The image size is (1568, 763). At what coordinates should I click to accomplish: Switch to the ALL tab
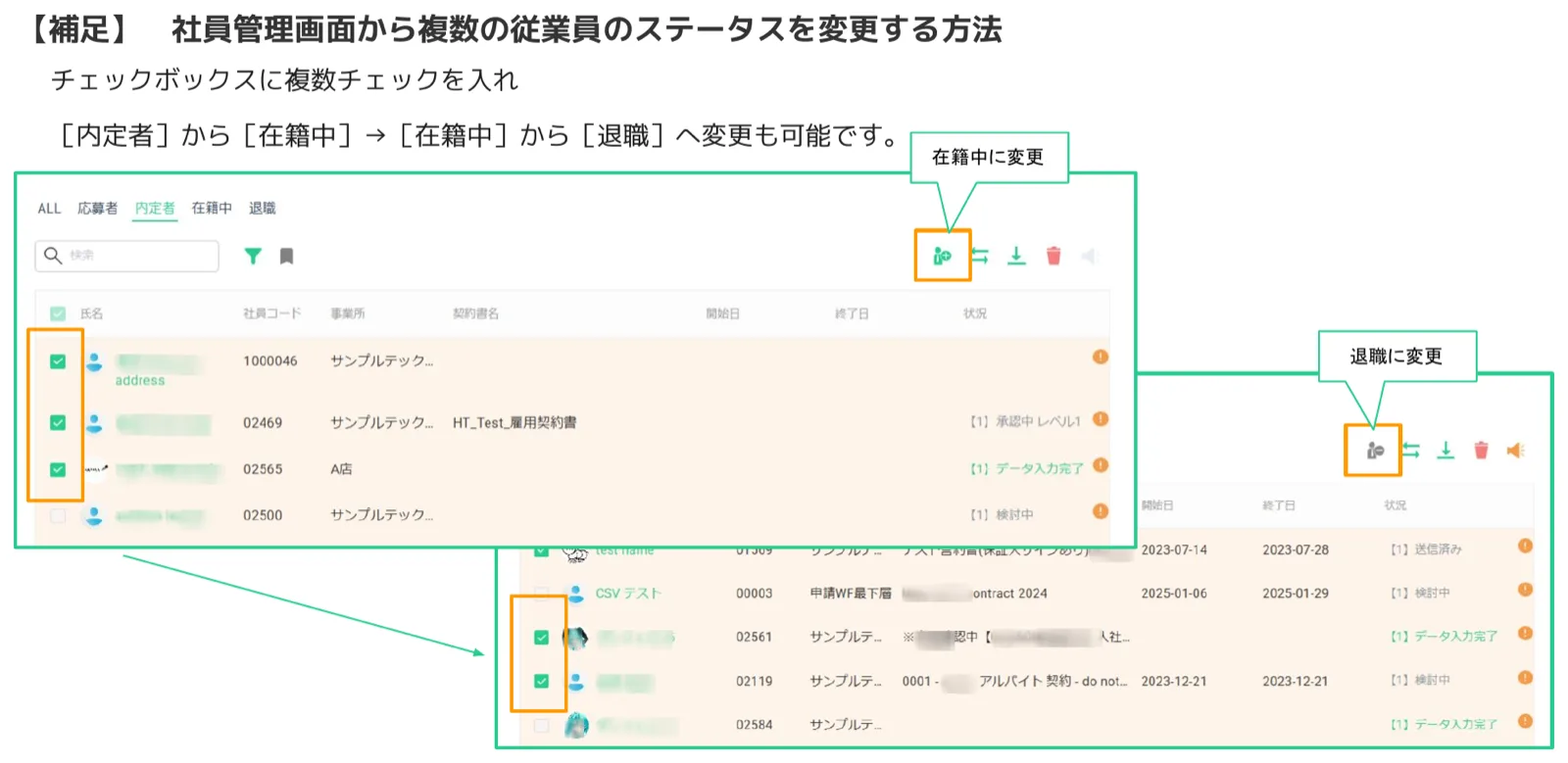click(49, 209)
